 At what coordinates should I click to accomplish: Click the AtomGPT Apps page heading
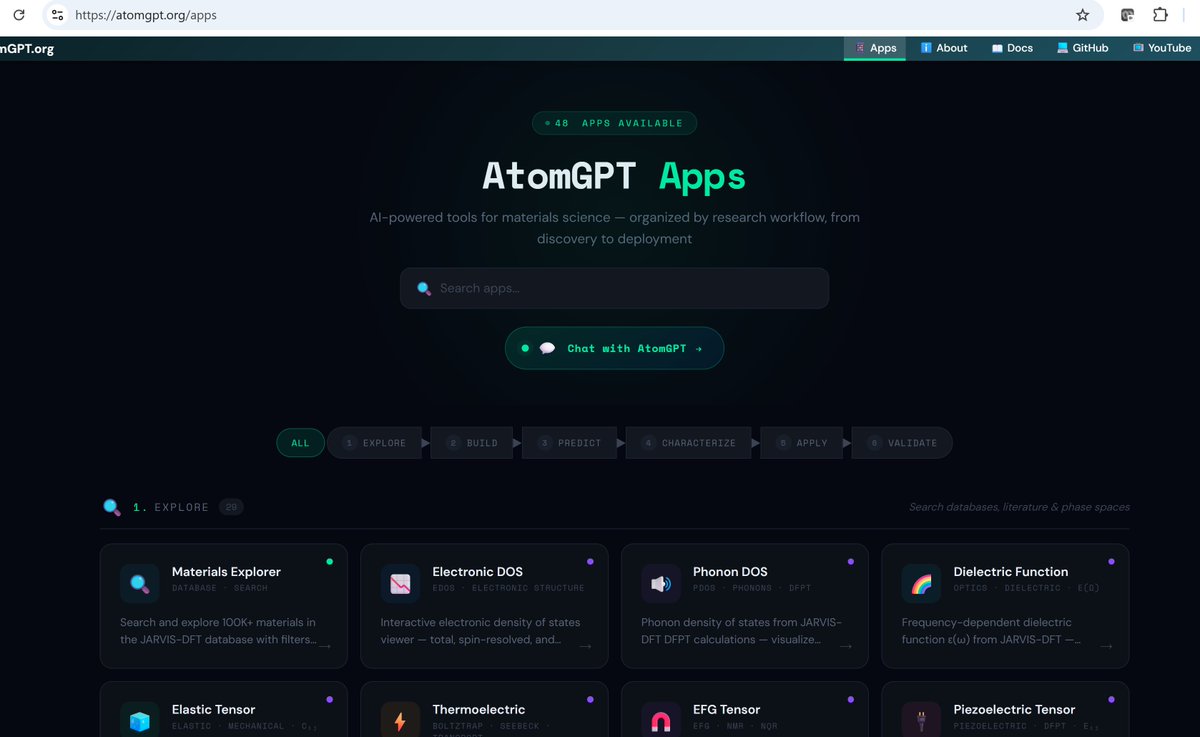614,176
